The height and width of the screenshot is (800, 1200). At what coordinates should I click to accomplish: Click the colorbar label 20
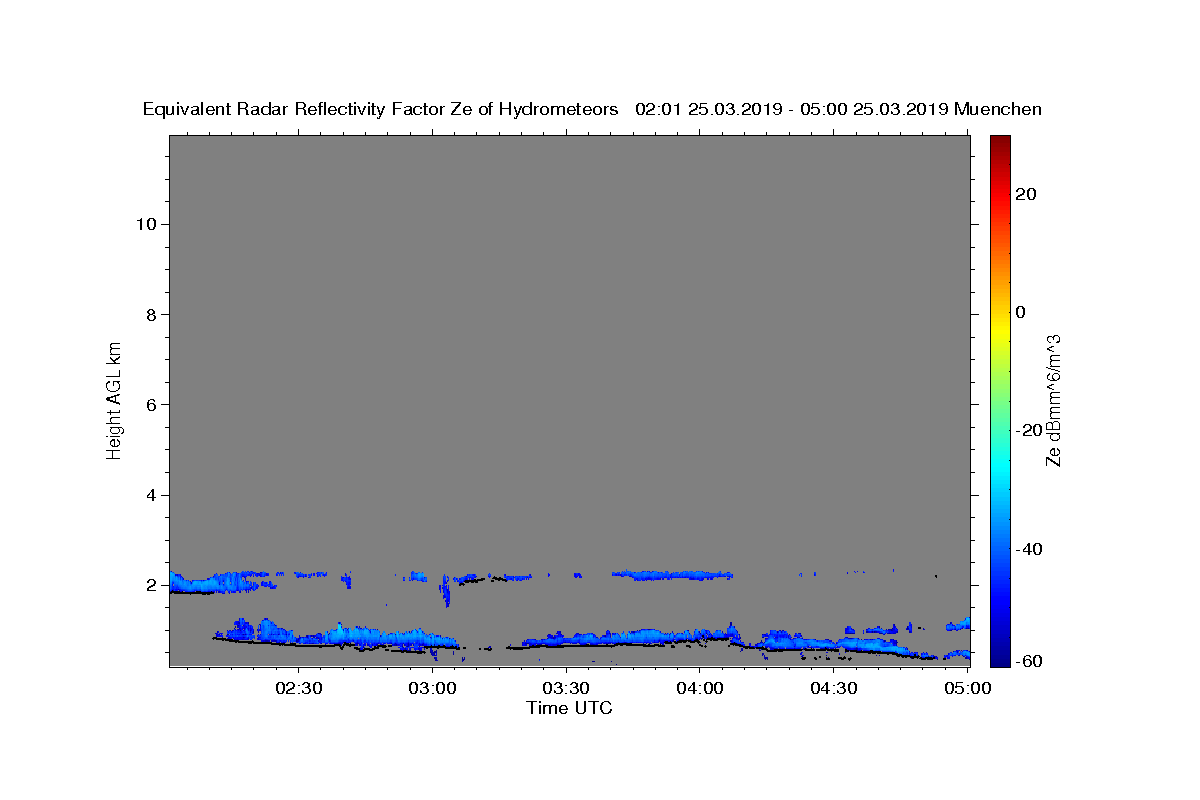click(1026, 194)
